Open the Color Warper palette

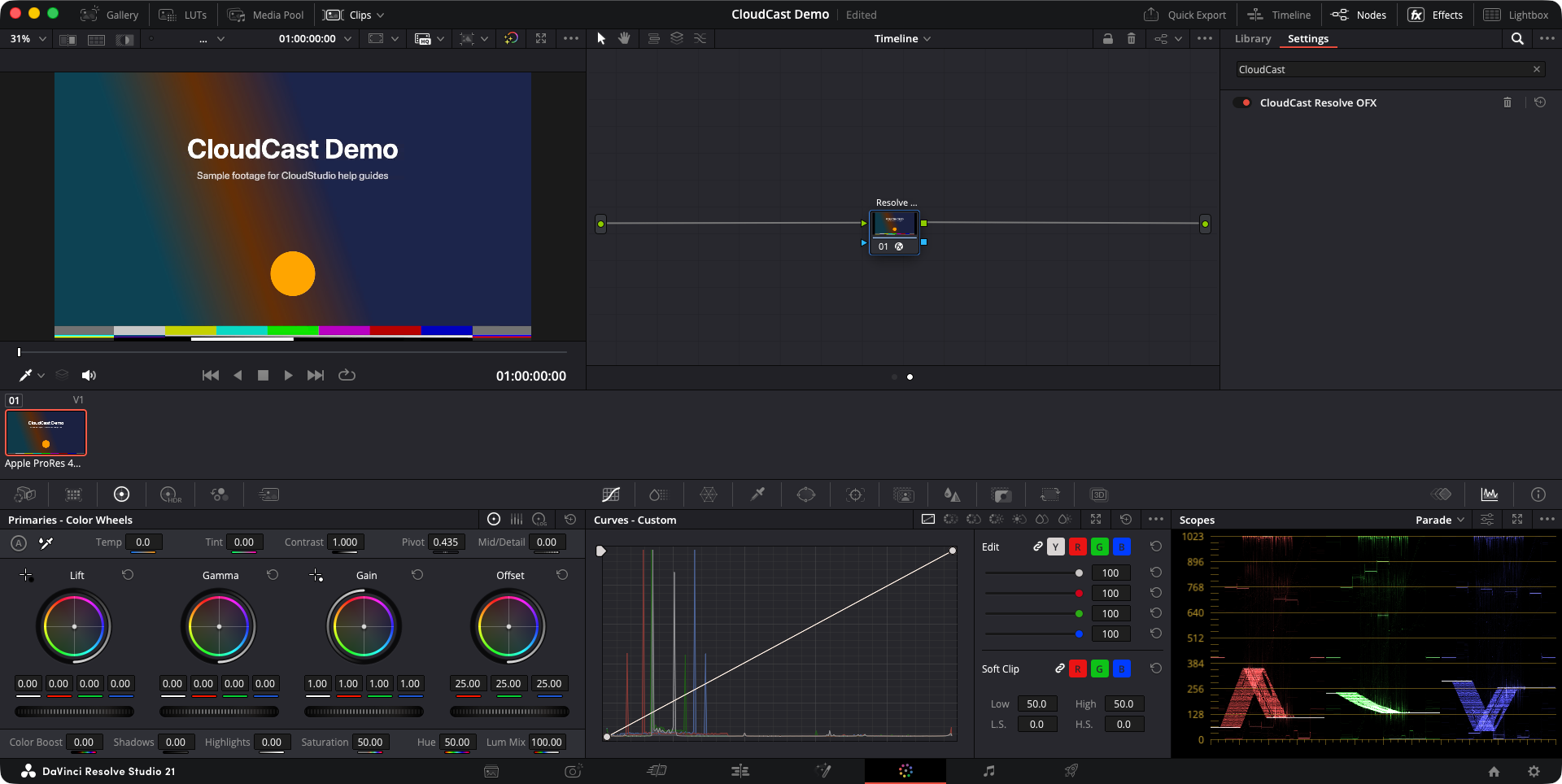click(x=709, y=494)
